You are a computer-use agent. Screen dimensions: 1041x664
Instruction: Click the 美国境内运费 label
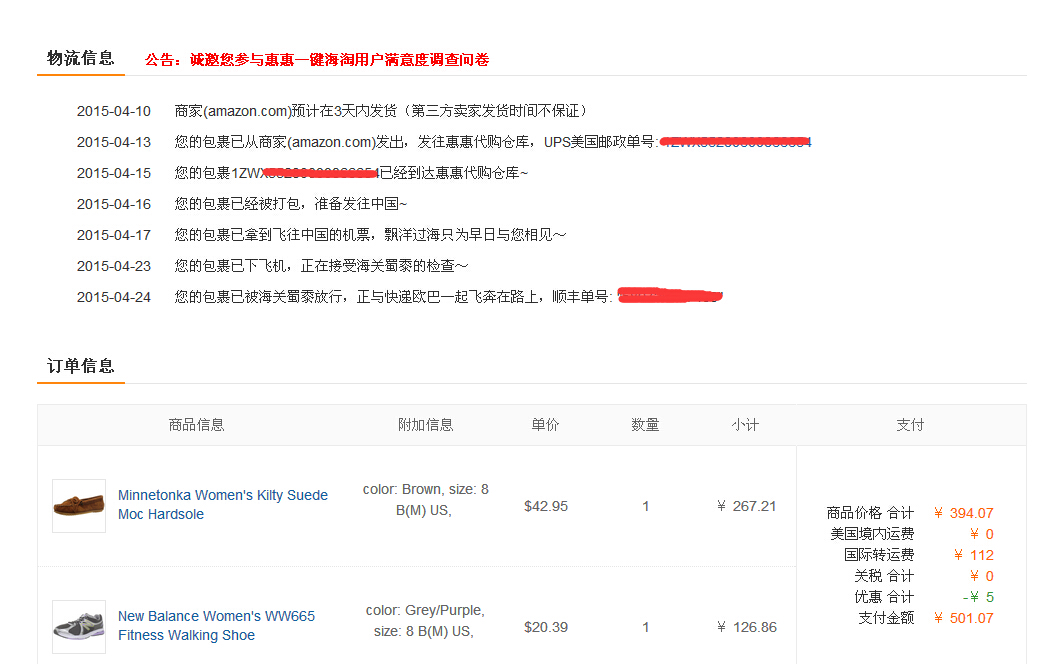pyautogui.click(x=872, y=534)
